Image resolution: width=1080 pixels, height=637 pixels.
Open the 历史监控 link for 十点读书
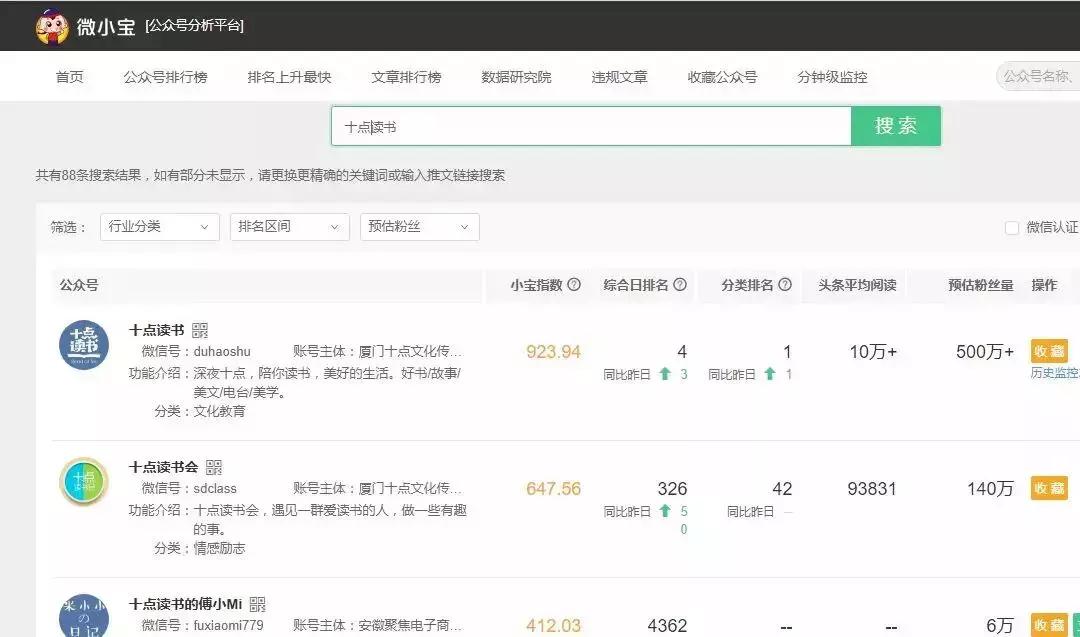[x=1055, y=372]
